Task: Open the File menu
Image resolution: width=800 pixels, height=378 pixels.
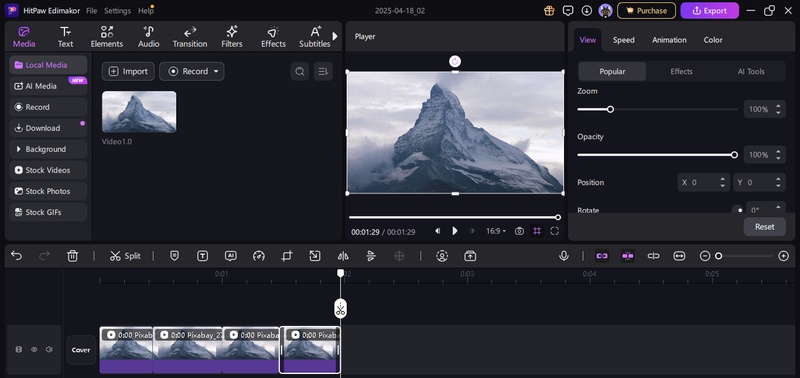Action: click(x=91, y=11)
